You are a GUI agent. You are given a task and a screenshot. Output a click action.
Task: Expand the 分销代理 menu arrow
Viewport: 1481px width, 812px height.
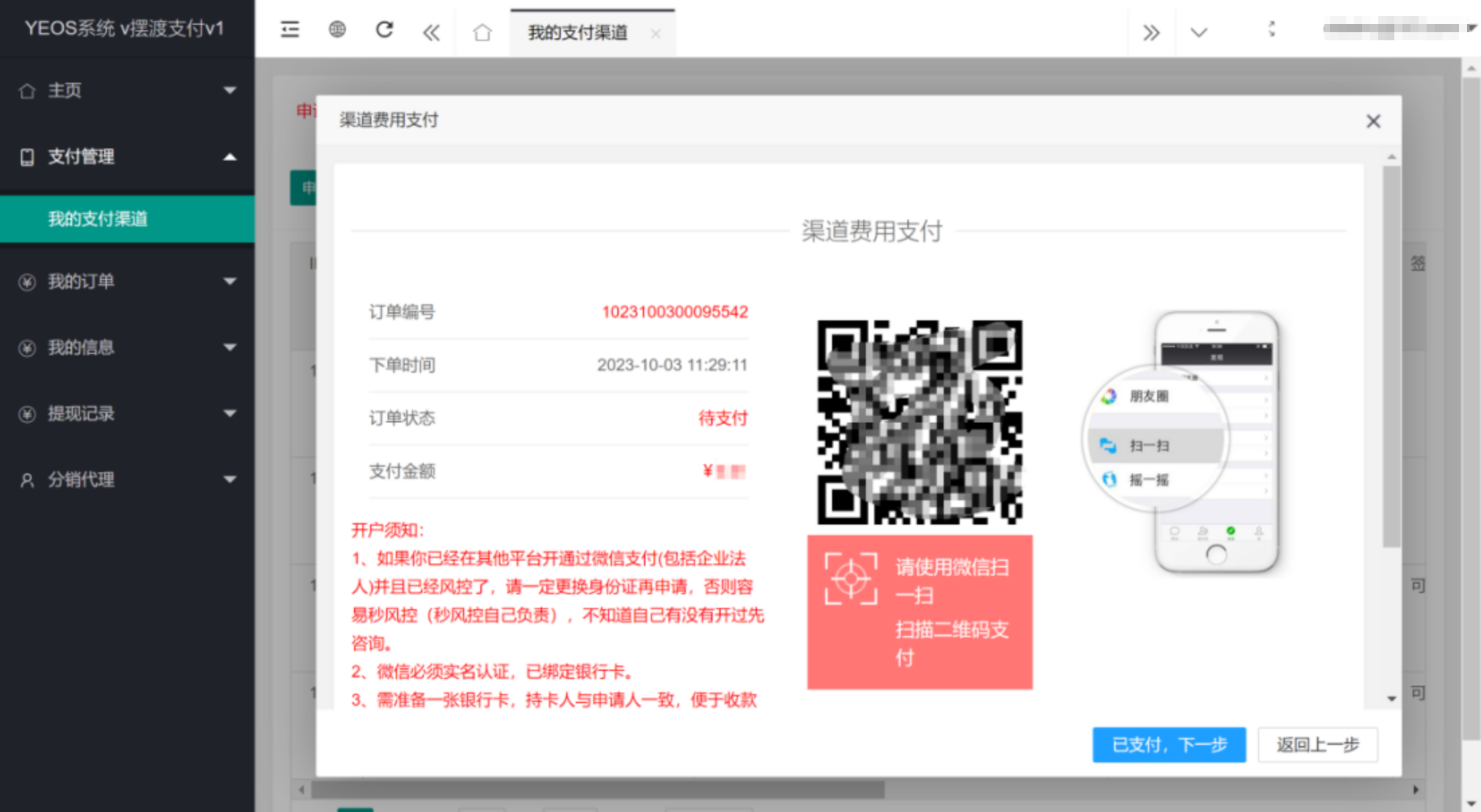click(230, 480)
